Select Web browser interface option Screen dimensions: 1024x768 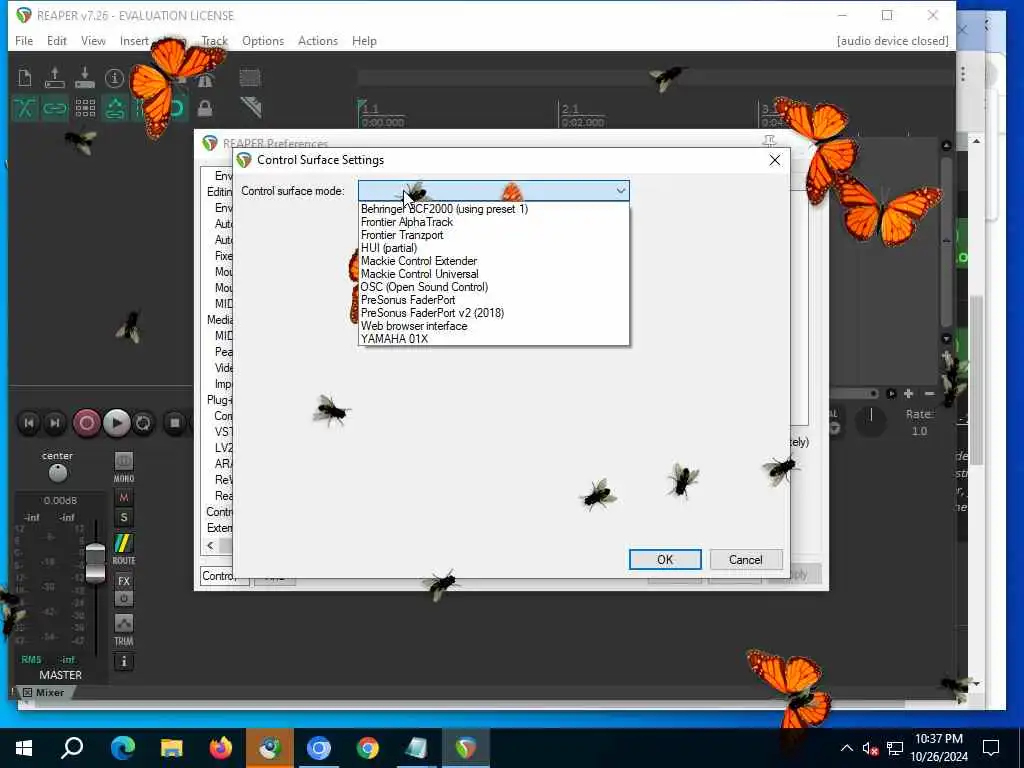coord(494,326)
